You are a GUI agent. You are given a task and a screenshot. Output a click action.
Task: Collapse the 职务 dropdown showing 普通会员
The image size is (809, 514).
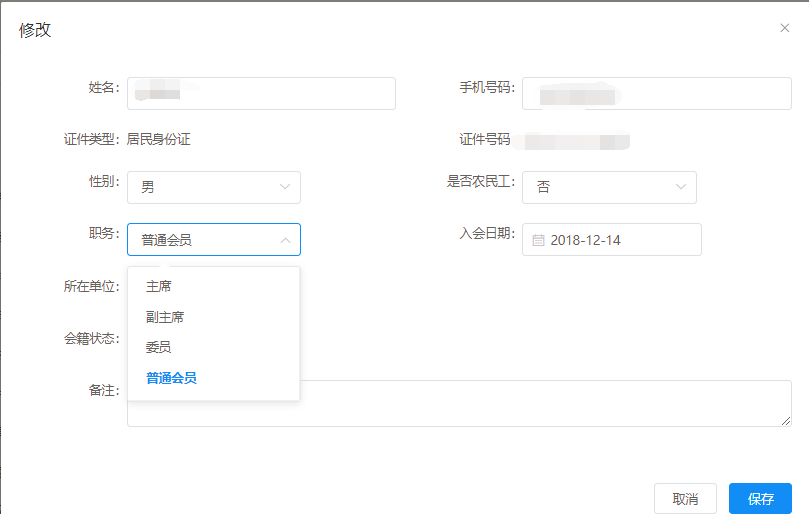[214, 239]
